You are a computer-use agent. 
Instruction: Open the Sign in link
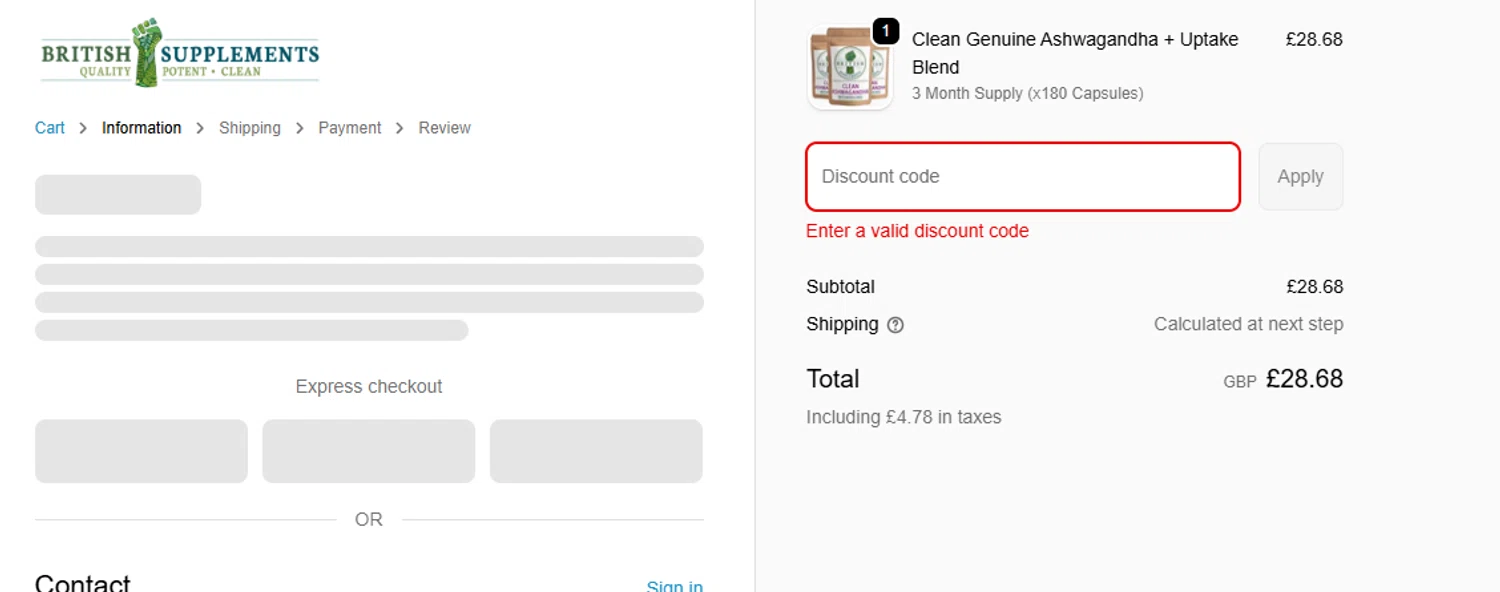pyautogui.click(x=674, y=586)
